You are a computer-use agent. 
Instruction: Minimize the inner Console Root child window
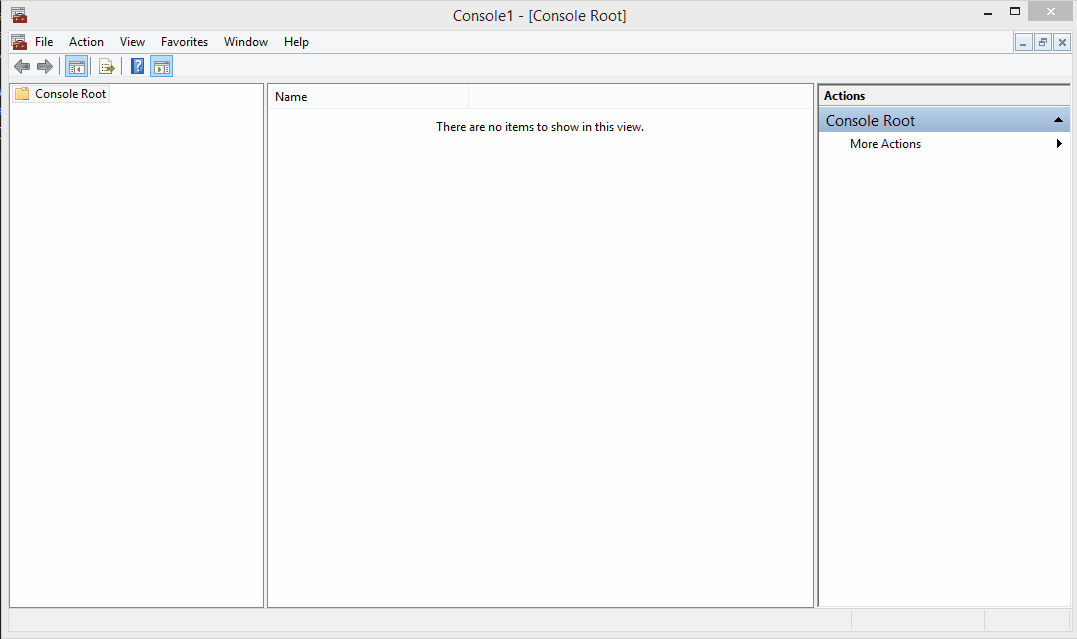click(1023, 43)
